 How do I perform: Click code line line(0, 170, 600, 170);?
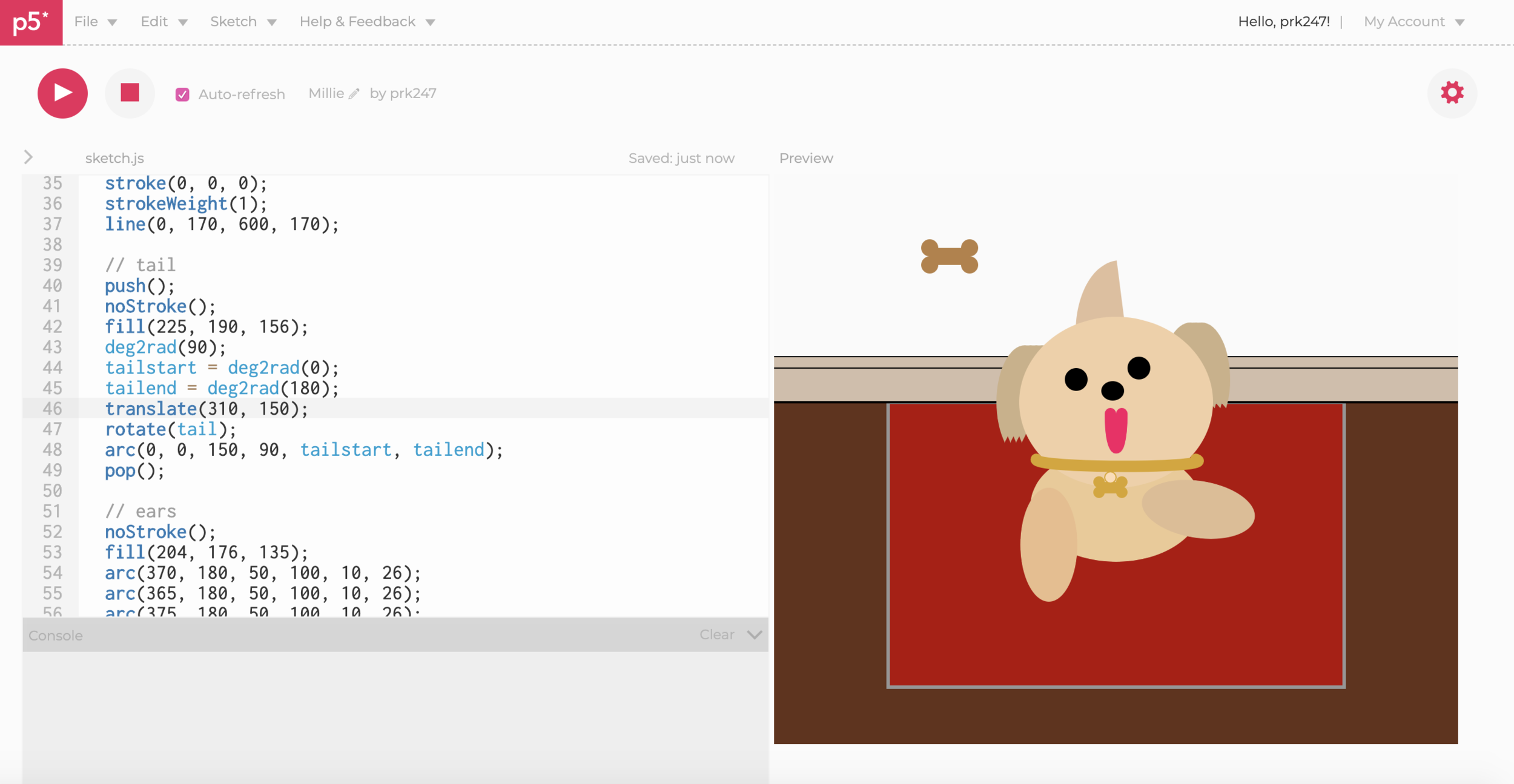click(x=222, y=225)
